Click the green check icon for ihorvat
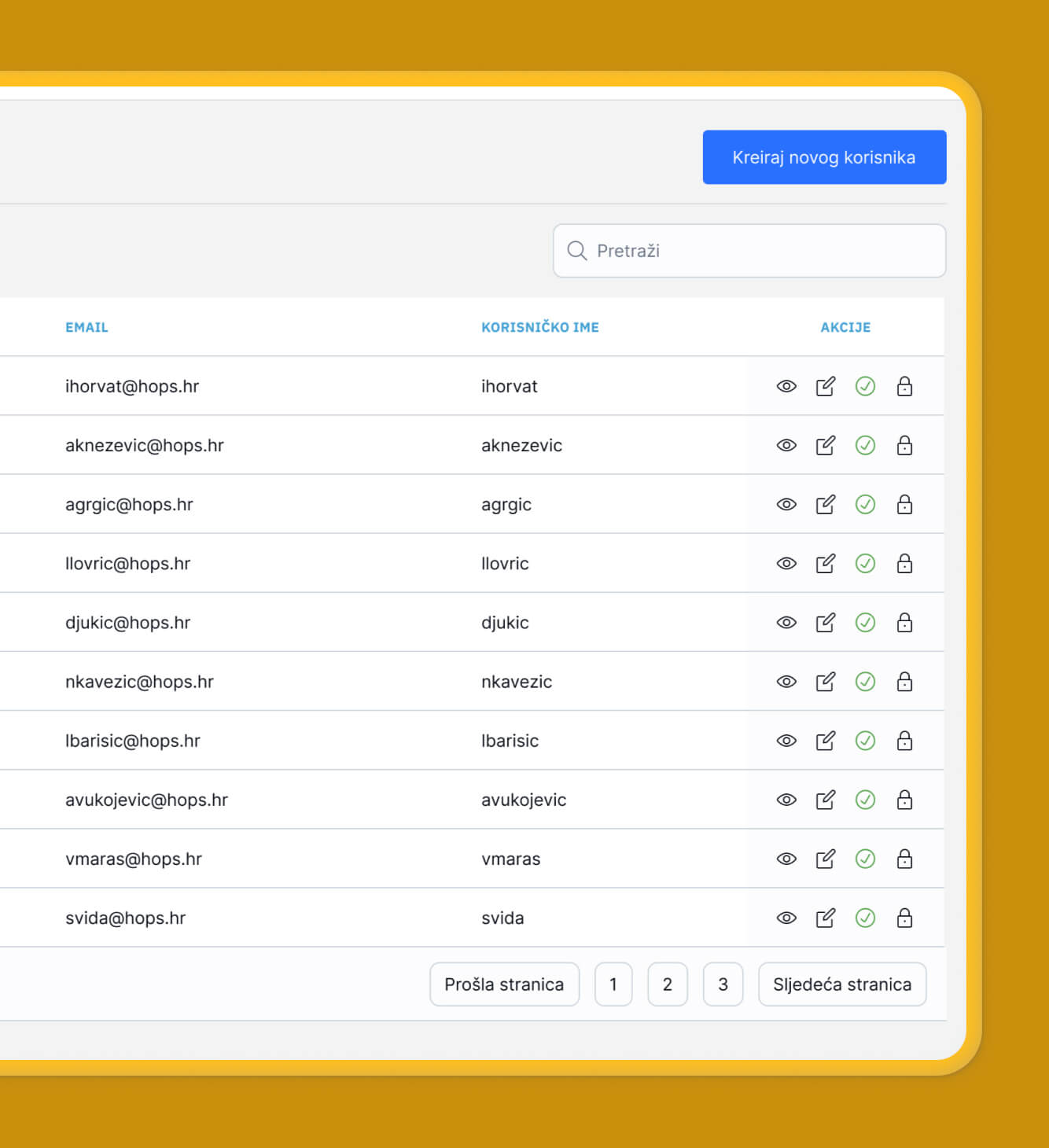 [x=865, y=386]
